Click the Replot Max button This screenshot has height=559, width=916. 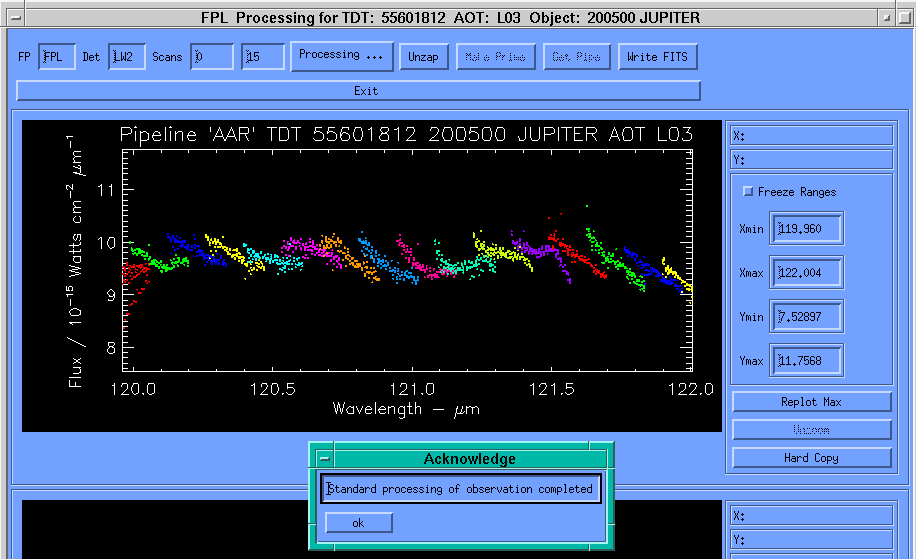click(811, 402)
